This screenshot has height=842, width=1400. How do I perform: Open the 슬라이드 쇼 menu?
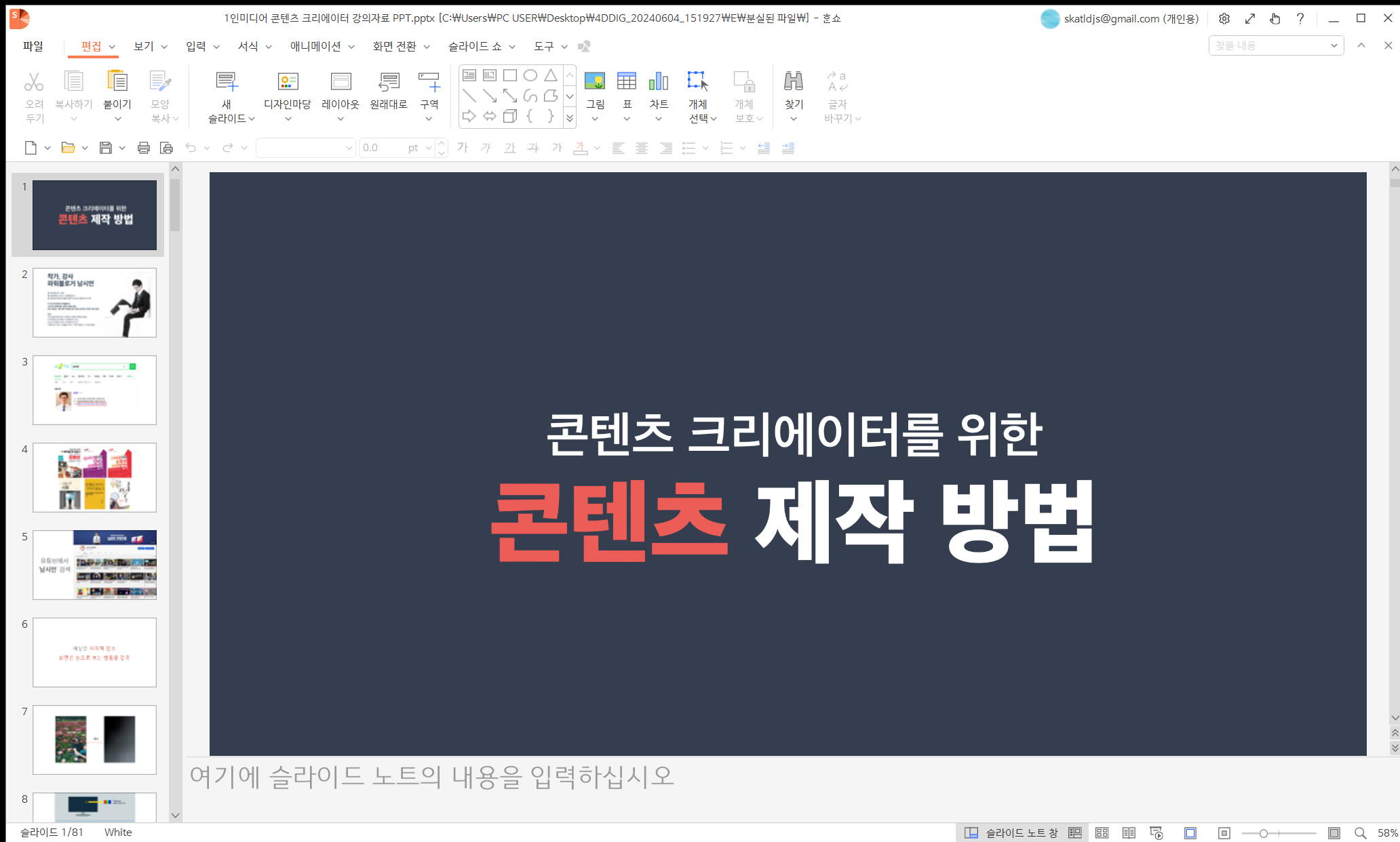coord(480,46)
